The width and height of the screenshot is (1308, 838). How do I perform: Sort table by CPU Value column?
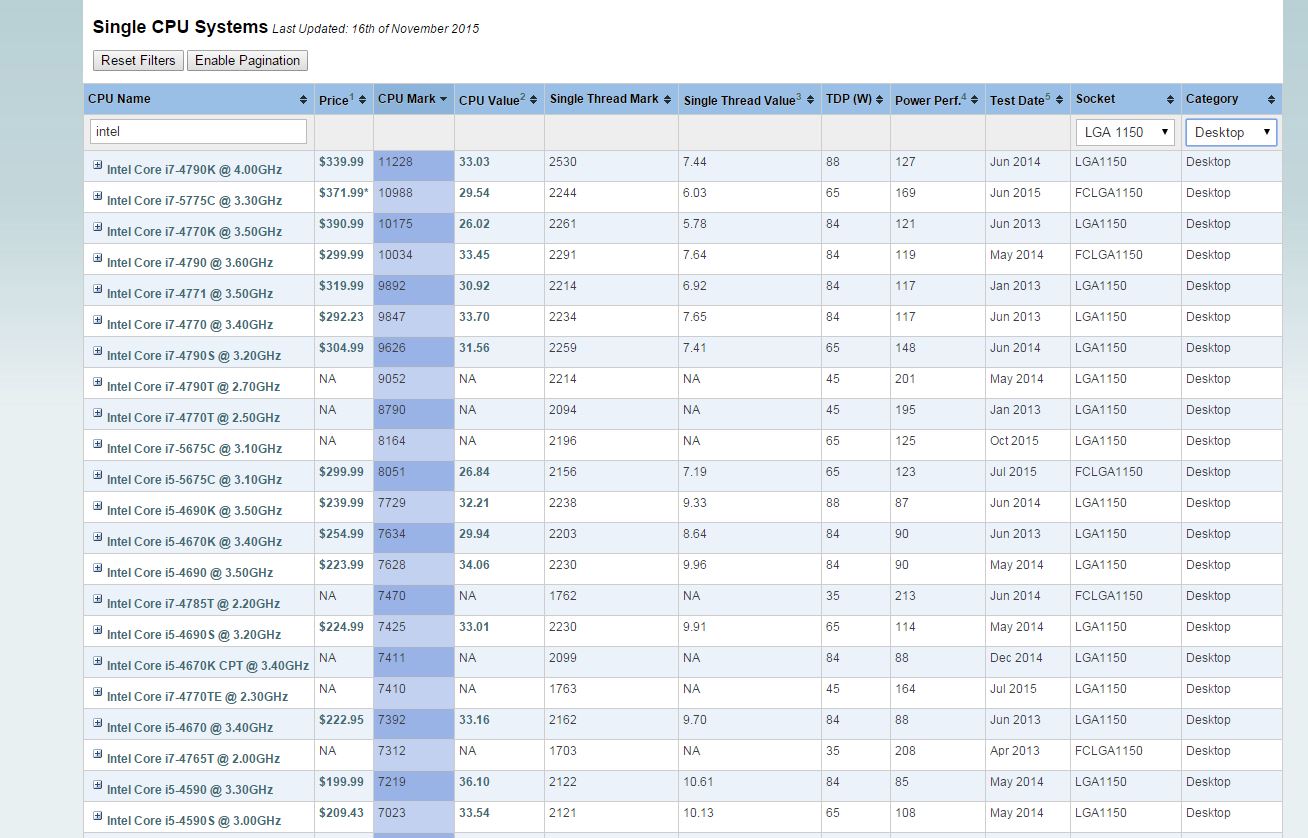[x=499, y=99]
